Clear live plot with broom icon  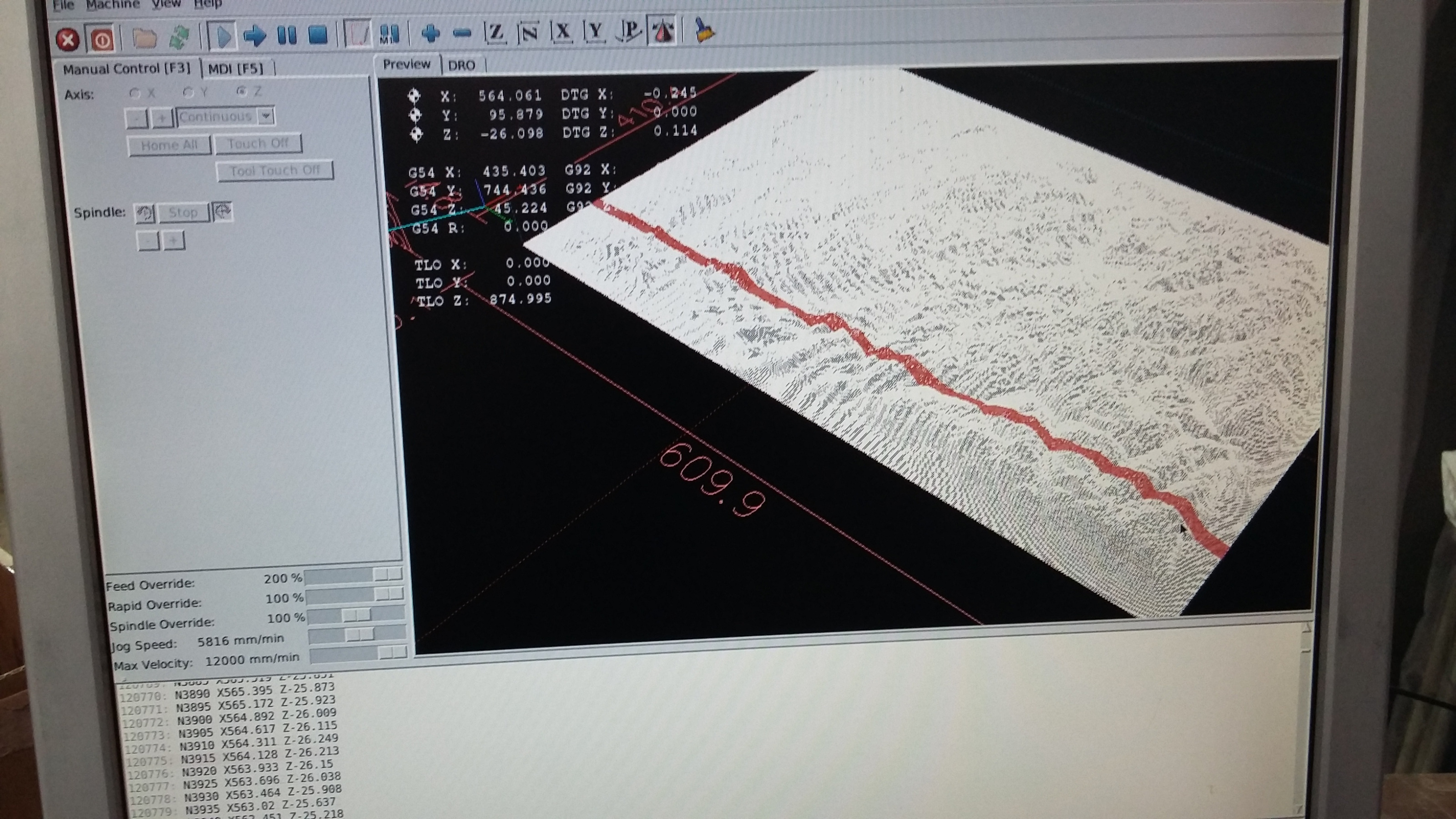point(704,30)
